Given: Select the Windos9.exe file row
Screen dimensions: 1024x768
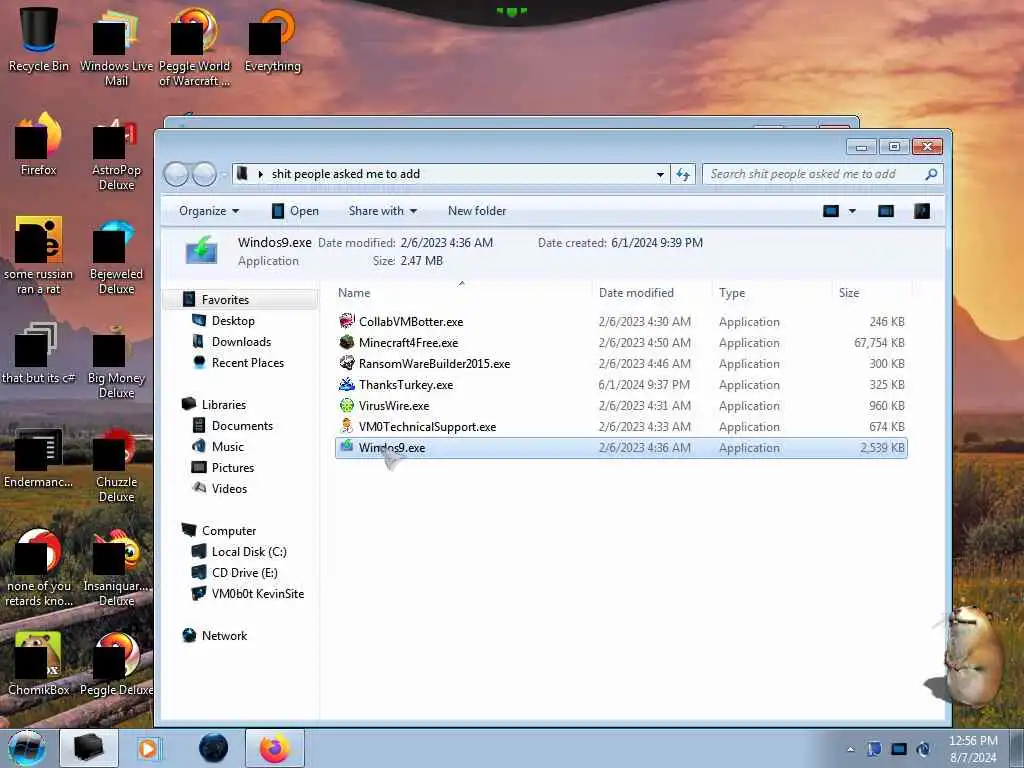Looking at the screenshot, I should point(621,448).
